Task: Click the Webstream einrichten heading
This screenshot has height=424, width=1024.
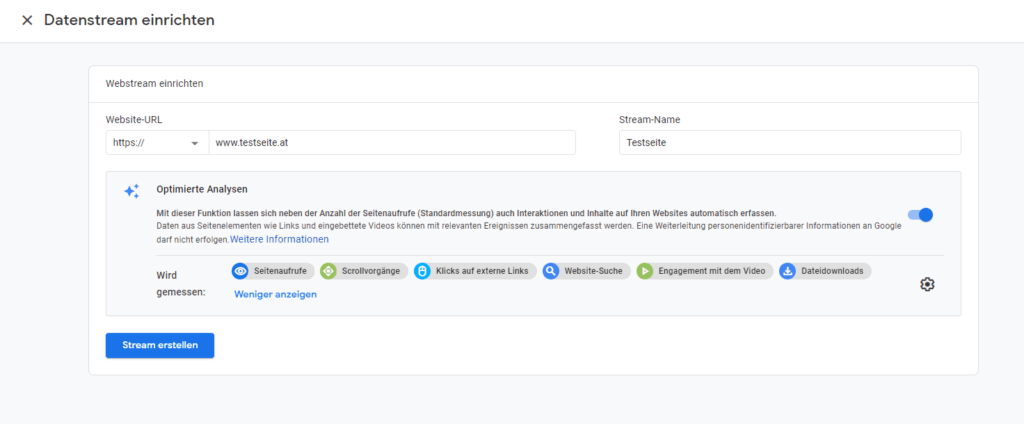Action: [154, 84]
